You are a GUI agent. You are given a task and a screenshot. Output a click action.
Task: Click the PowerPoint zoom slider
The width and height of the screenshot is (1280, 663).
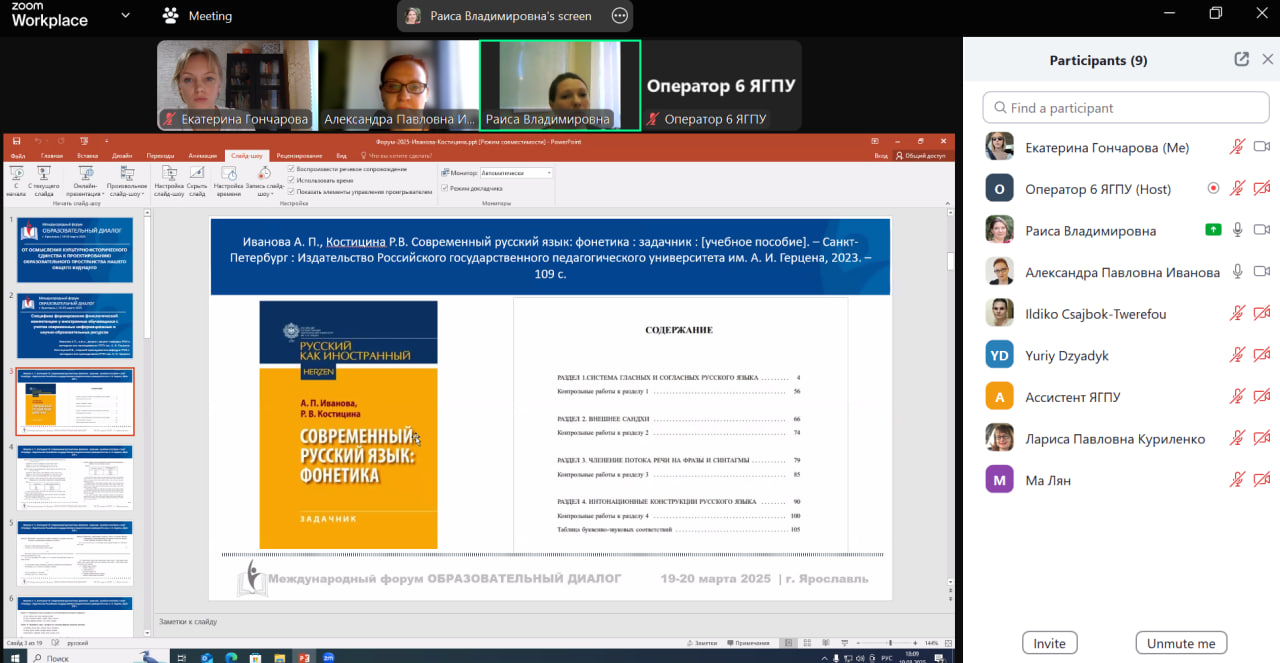coord(890,643)
